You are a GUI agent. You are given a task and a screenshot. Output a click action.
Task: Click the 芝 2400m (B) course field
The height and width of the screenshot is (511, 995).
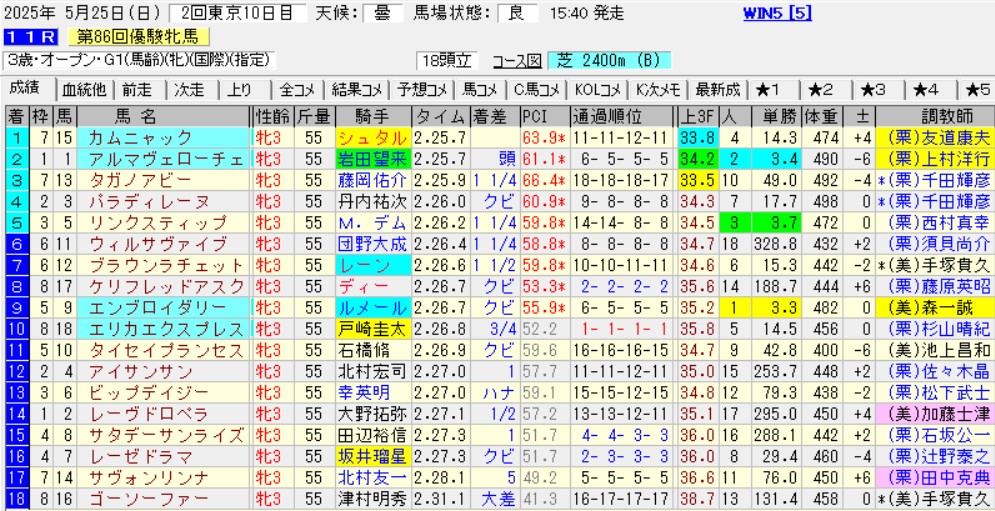point(600,60)
